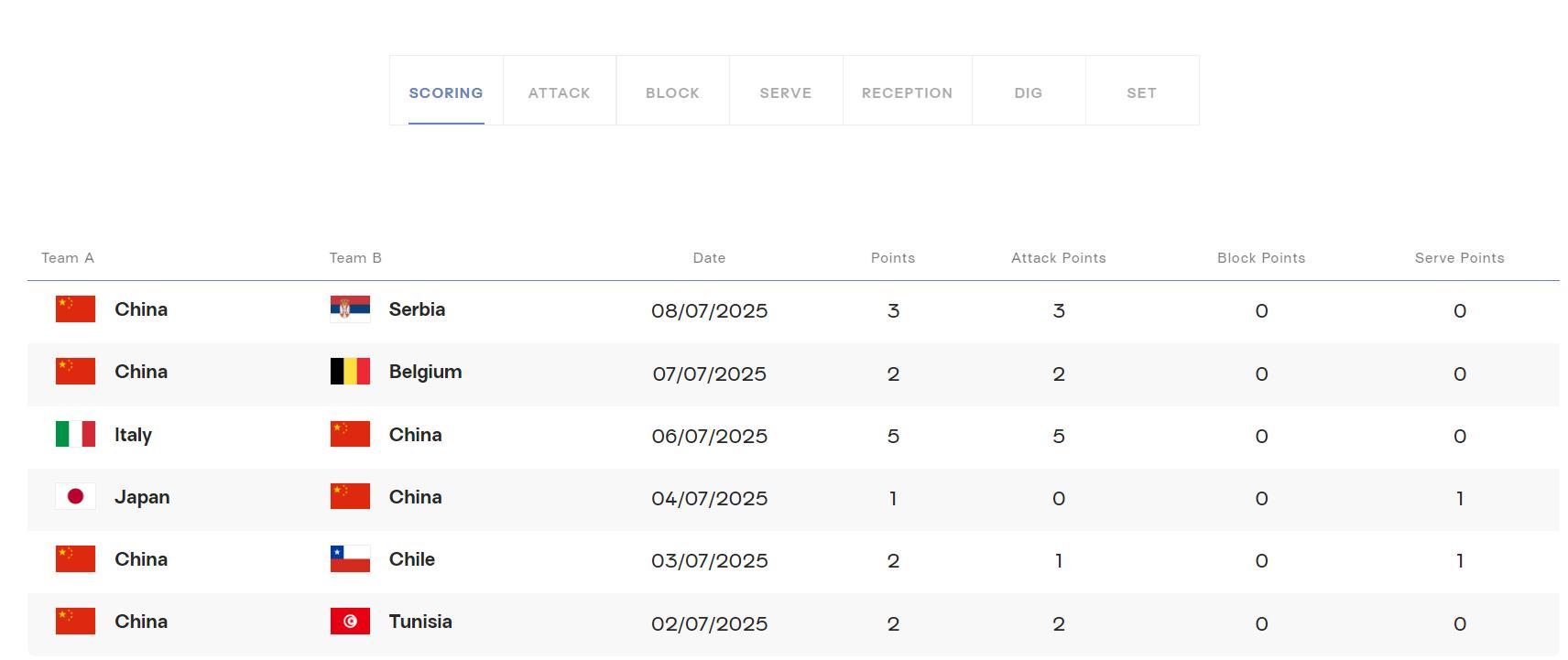
Task: Switch to the Attack tab
Action: coord(559,92)
